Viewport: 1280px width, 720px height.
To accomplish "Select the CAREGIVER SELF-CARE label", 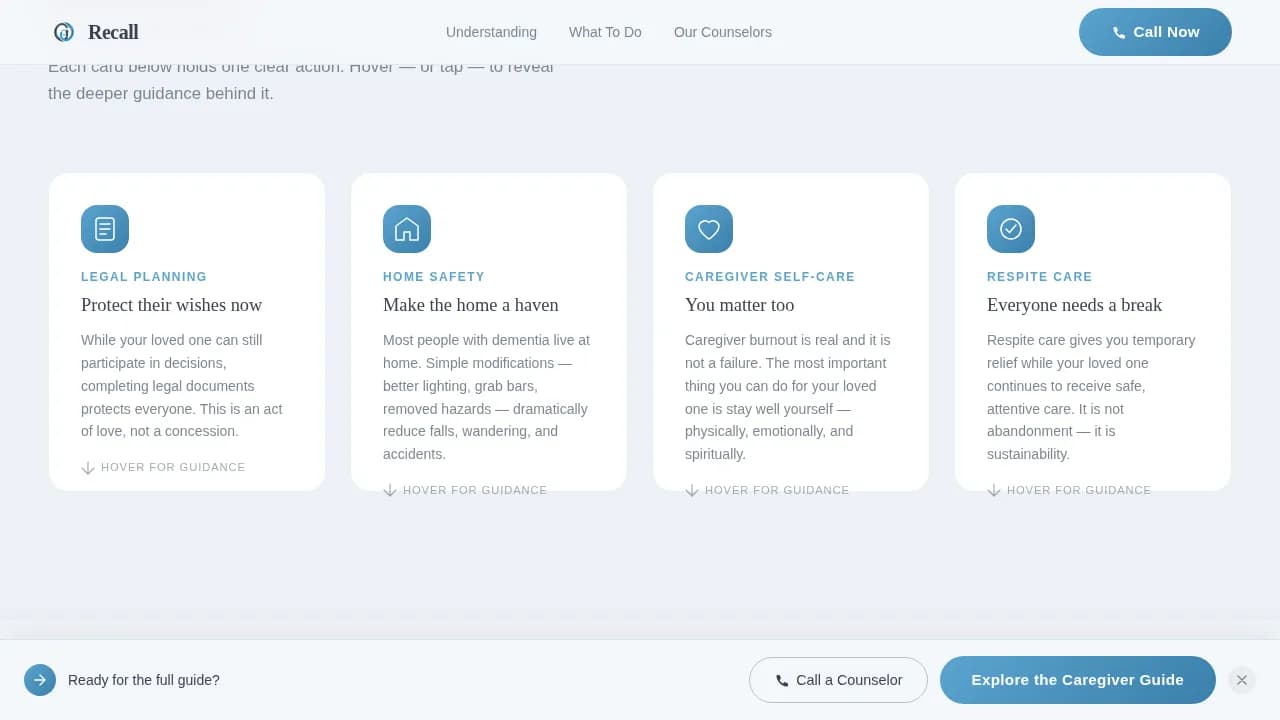I will [770, 277].
